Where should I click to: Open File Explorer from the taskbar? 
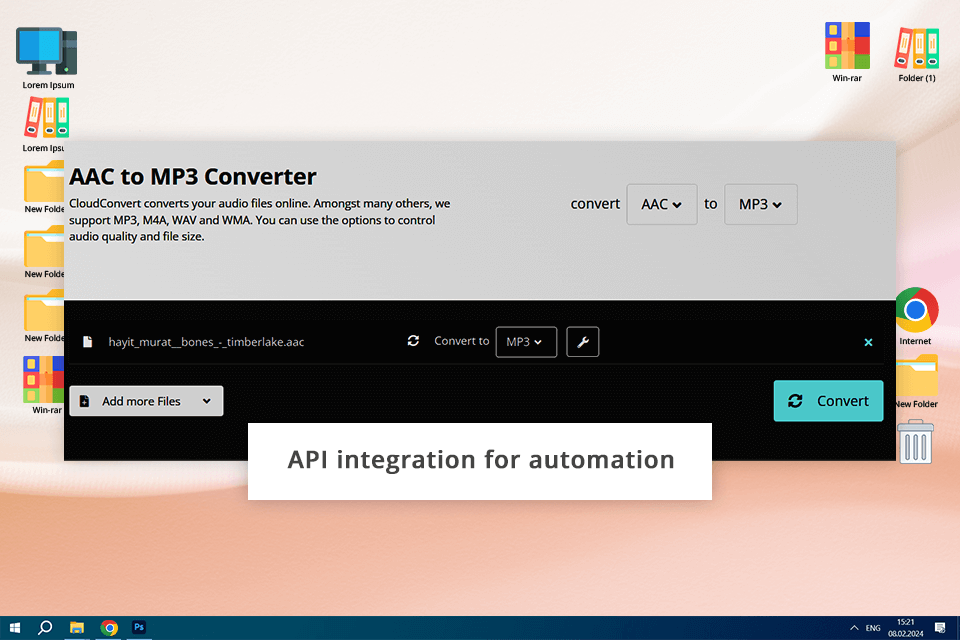pyautogui.click(x=77, y=628)
